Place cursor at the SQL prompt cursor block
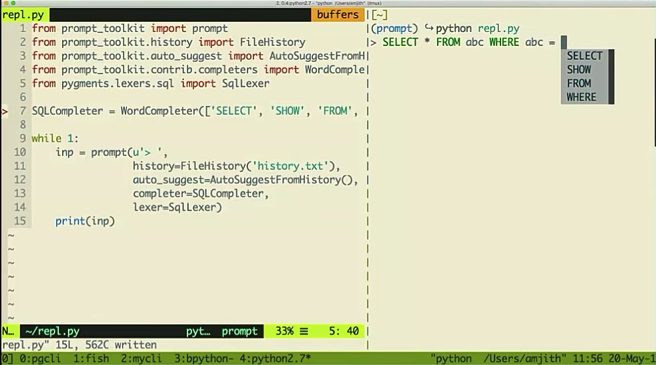This screenshot has width=656, height=365. pyautogui.click(x=564, y=42)
